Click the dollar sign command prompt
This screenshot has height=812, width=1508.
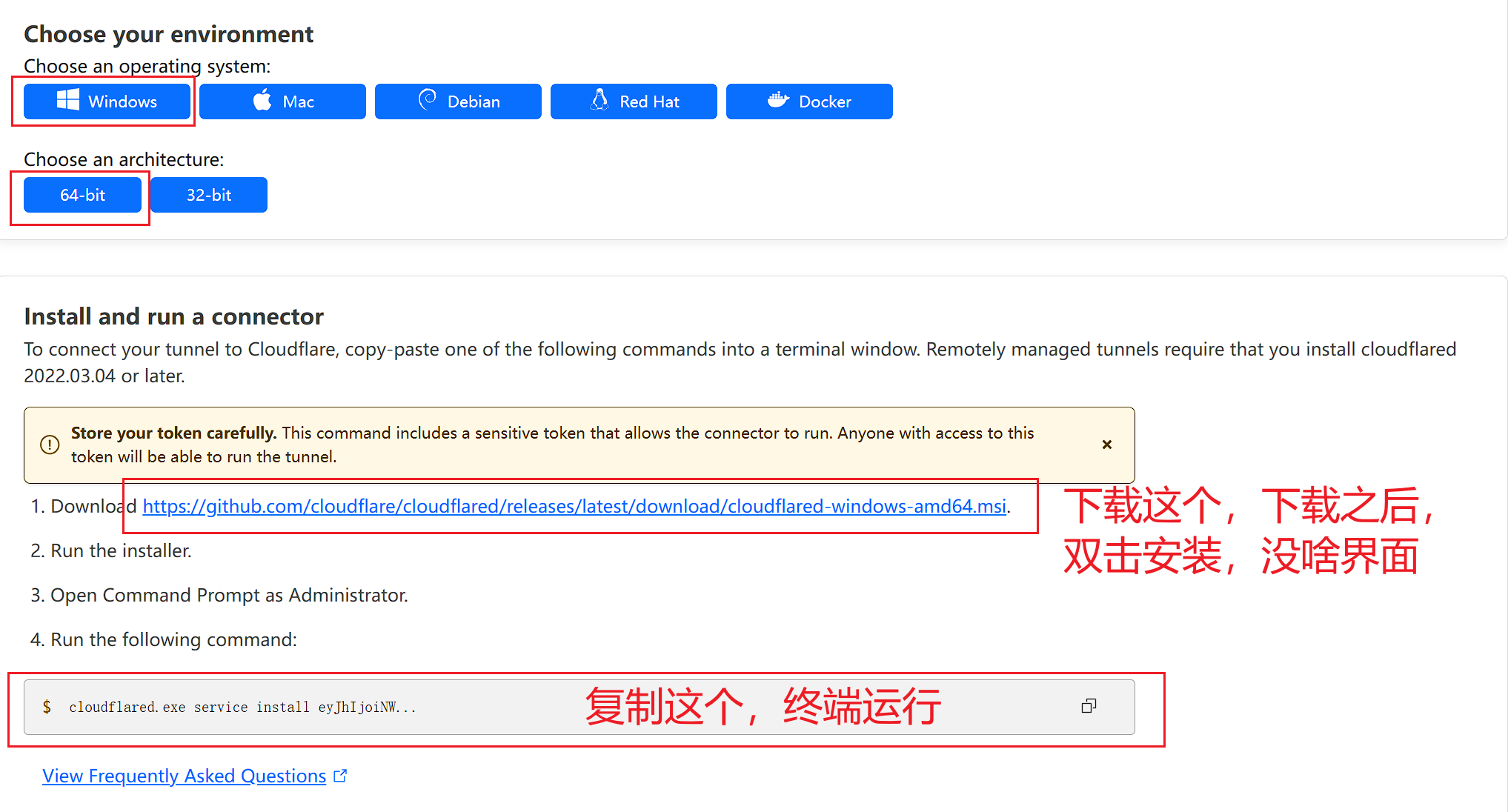47,708
